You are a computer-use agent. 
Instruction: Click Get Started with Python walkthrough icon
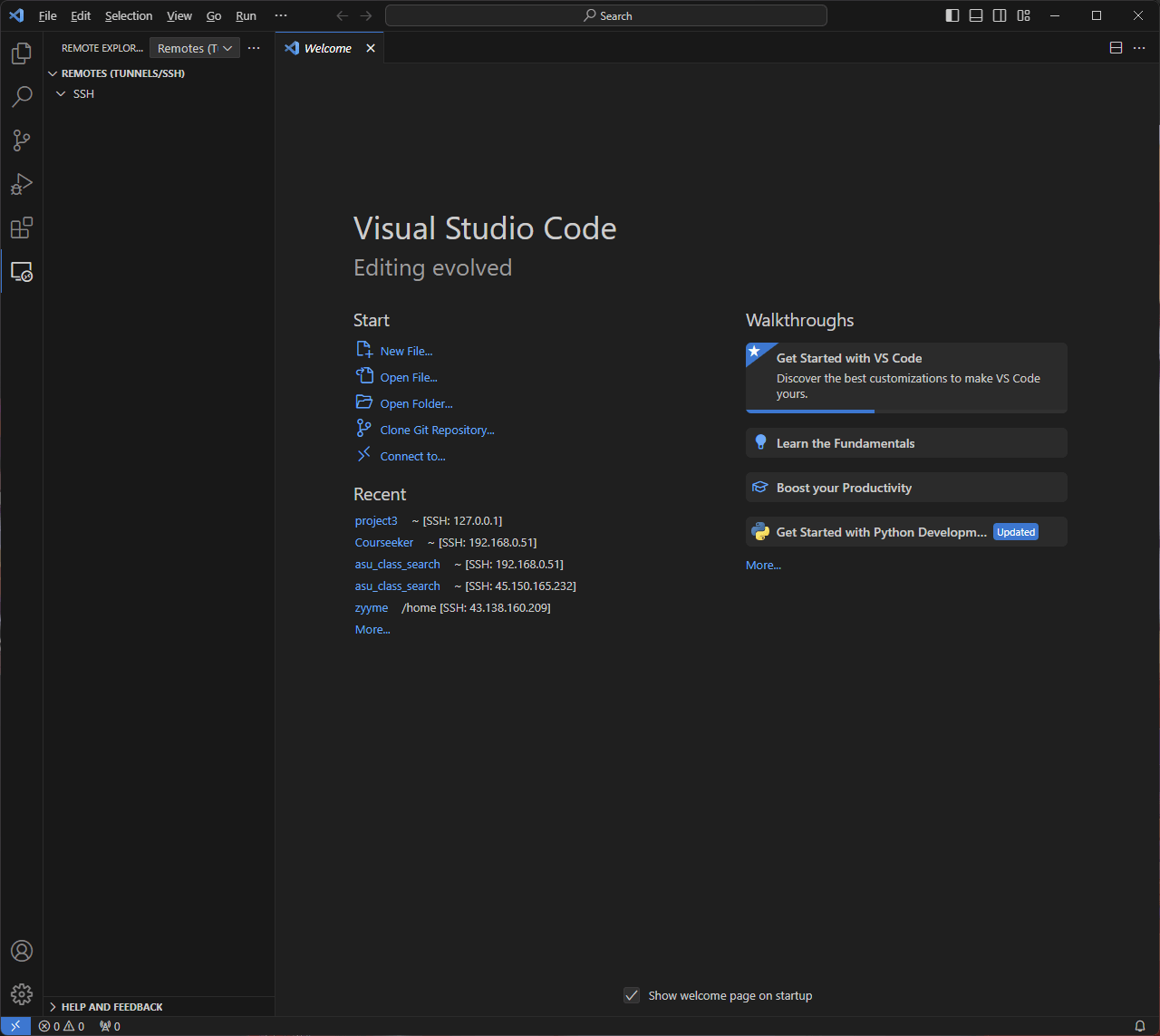point(760,532)
